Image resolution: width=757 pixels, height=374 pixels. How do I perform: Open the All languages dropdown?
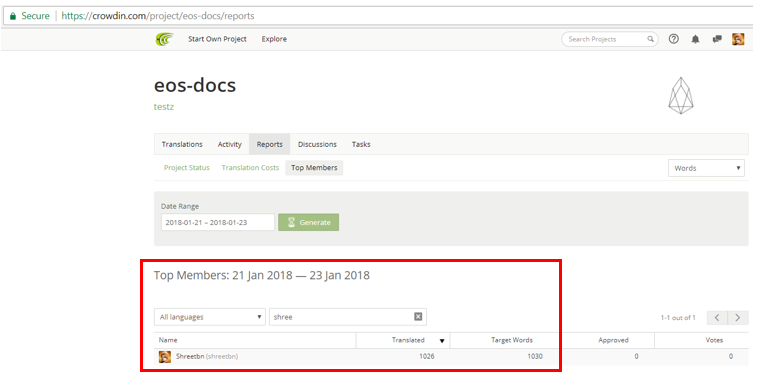[x=210, y=317]
